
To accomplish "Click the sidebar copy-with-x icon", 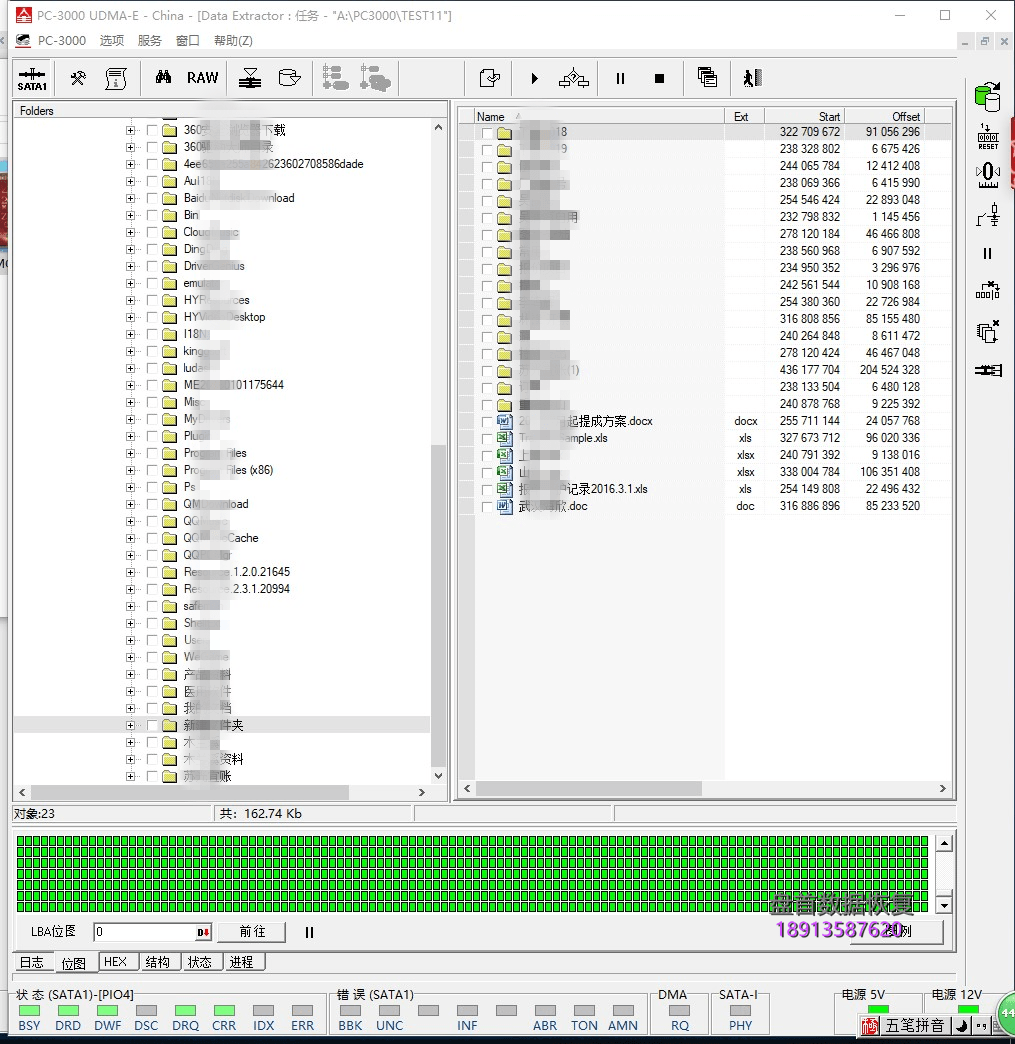I will point(988,331).
